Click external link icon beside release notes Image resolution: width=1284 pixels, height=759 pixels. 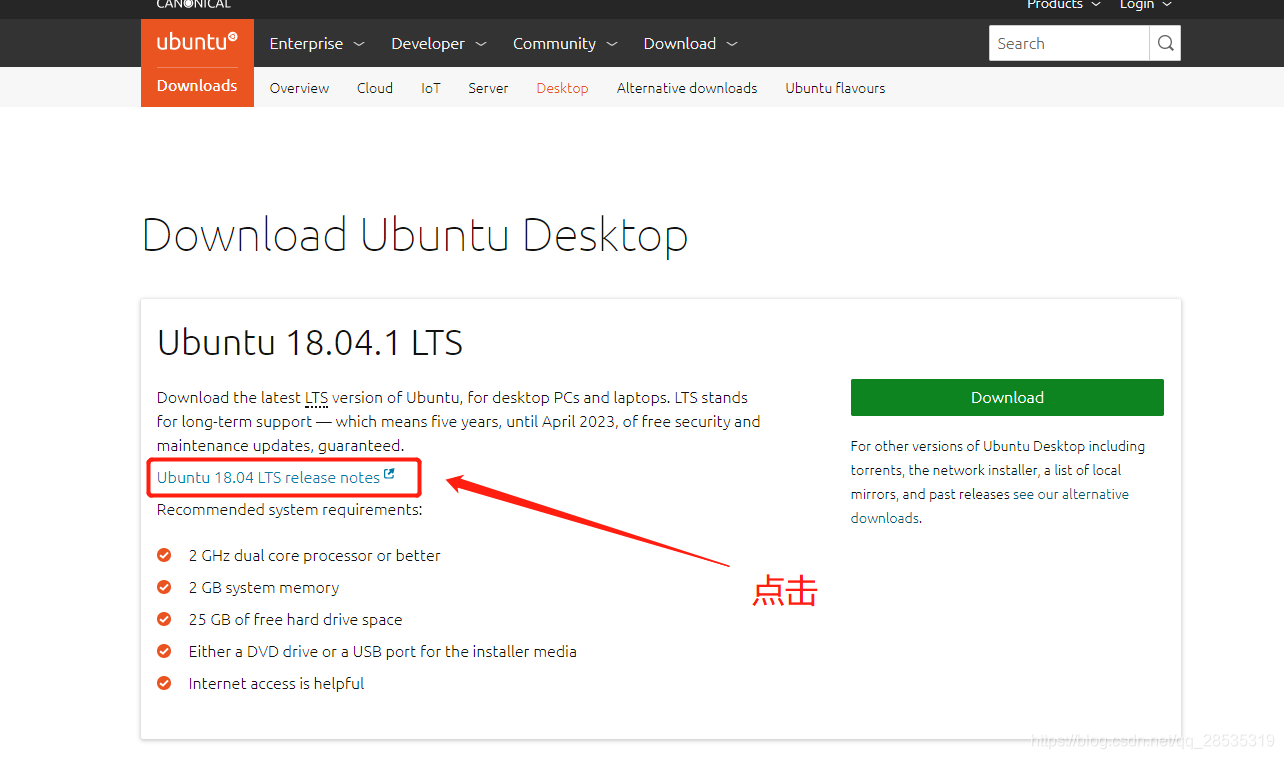coord(389,474)
